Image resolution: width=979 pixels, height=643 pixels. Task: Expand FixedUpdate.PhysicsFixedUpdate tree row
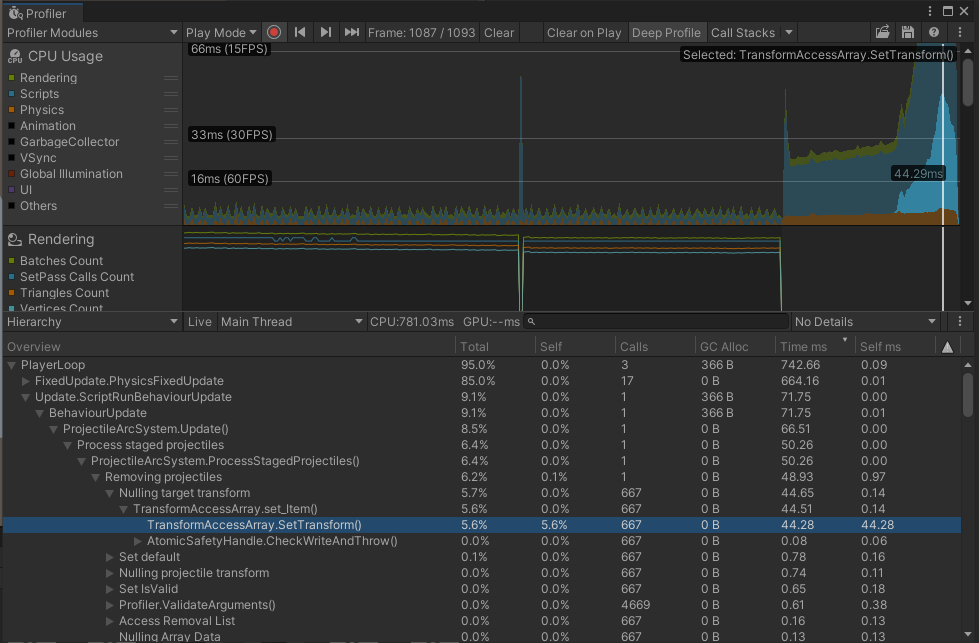[26, 381]
